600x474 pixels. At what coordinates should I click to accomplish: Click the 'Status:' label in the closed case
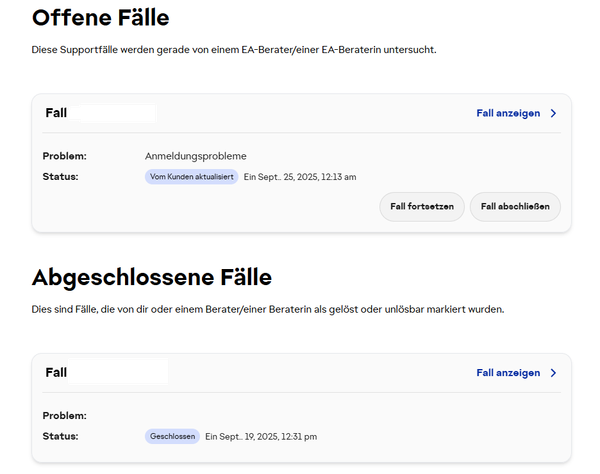60,437
